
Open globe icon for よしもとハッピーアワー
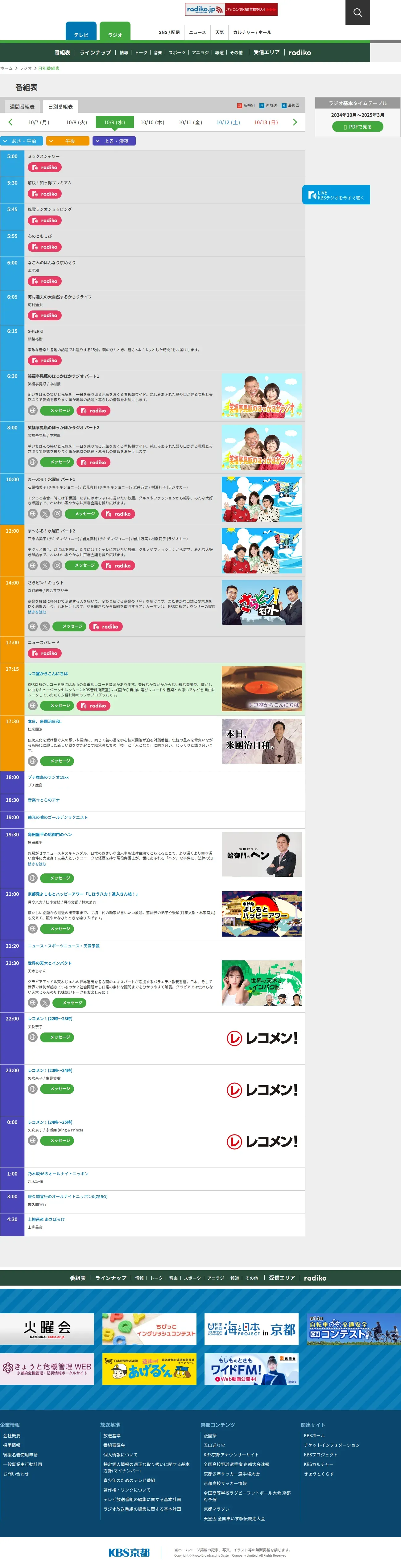click(33, 929)
